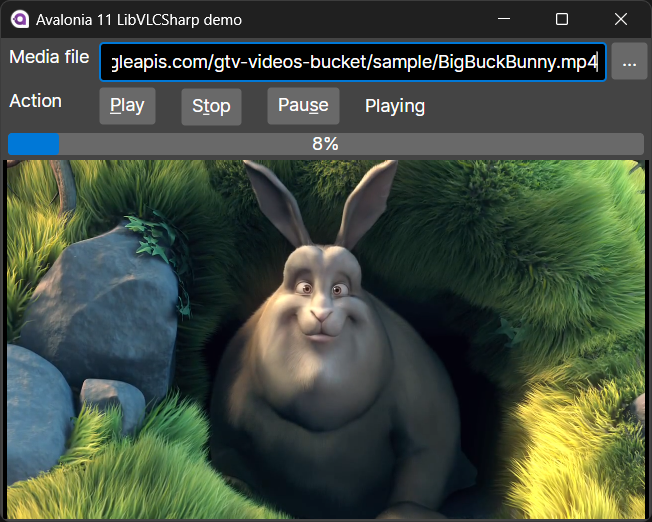This screenshot has width=652, height=522.
Task: Close the LibVLCSharp demo window
Action: 621,19
